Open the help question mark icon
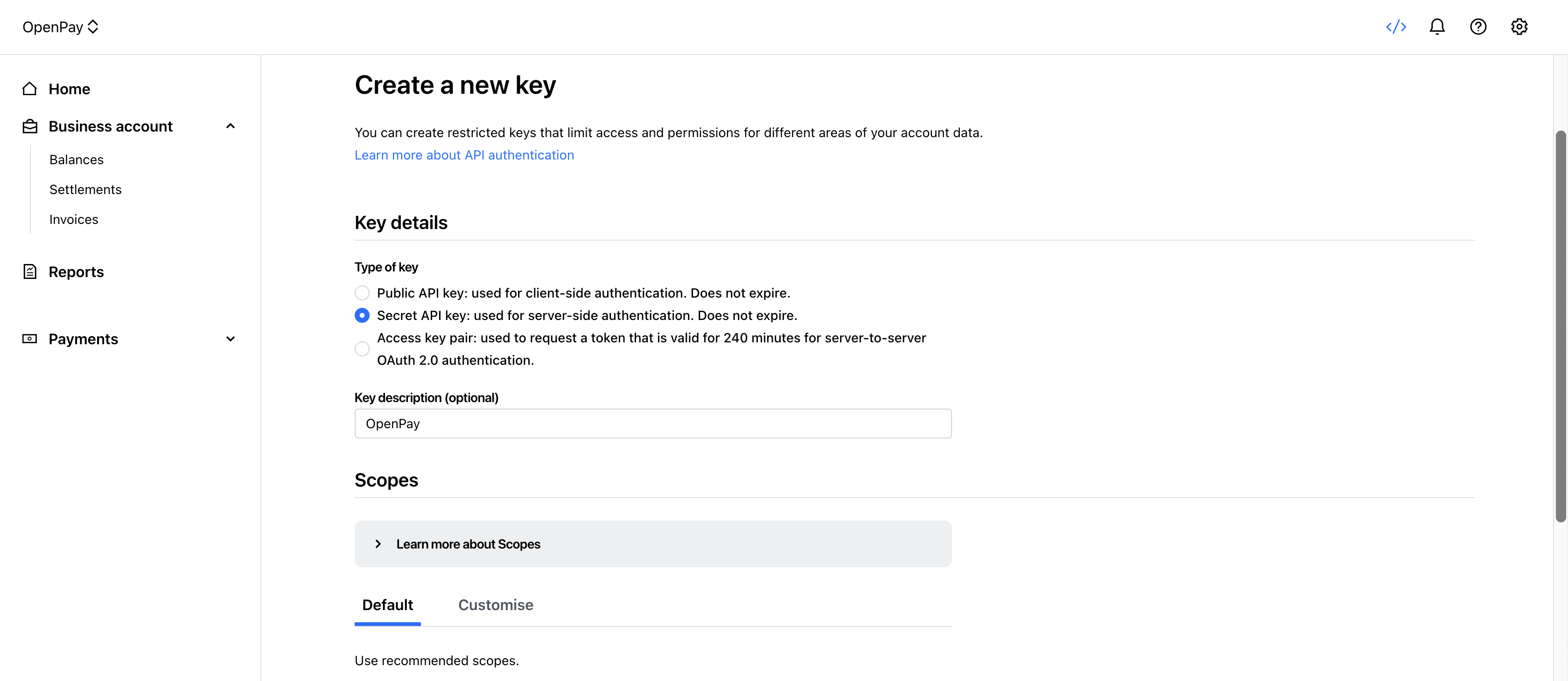This screenshot has height=681, width=1568. 1478,27
